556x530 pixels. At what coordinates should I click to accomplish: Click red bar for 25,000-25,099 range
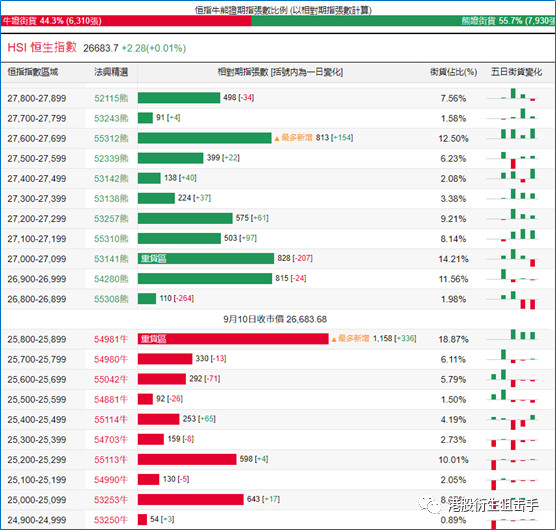coord(191,500)
